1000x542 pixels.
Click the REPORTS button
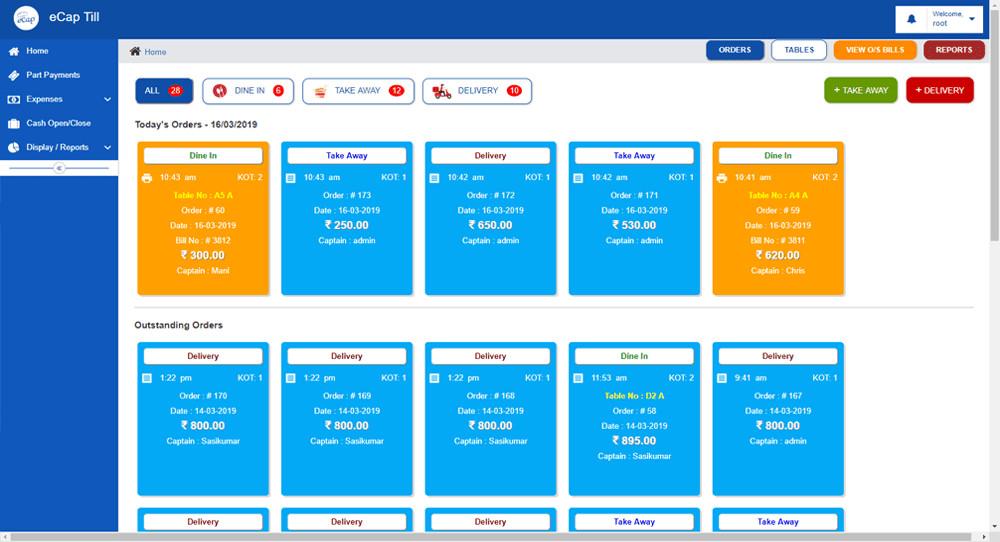coord(954,50)
